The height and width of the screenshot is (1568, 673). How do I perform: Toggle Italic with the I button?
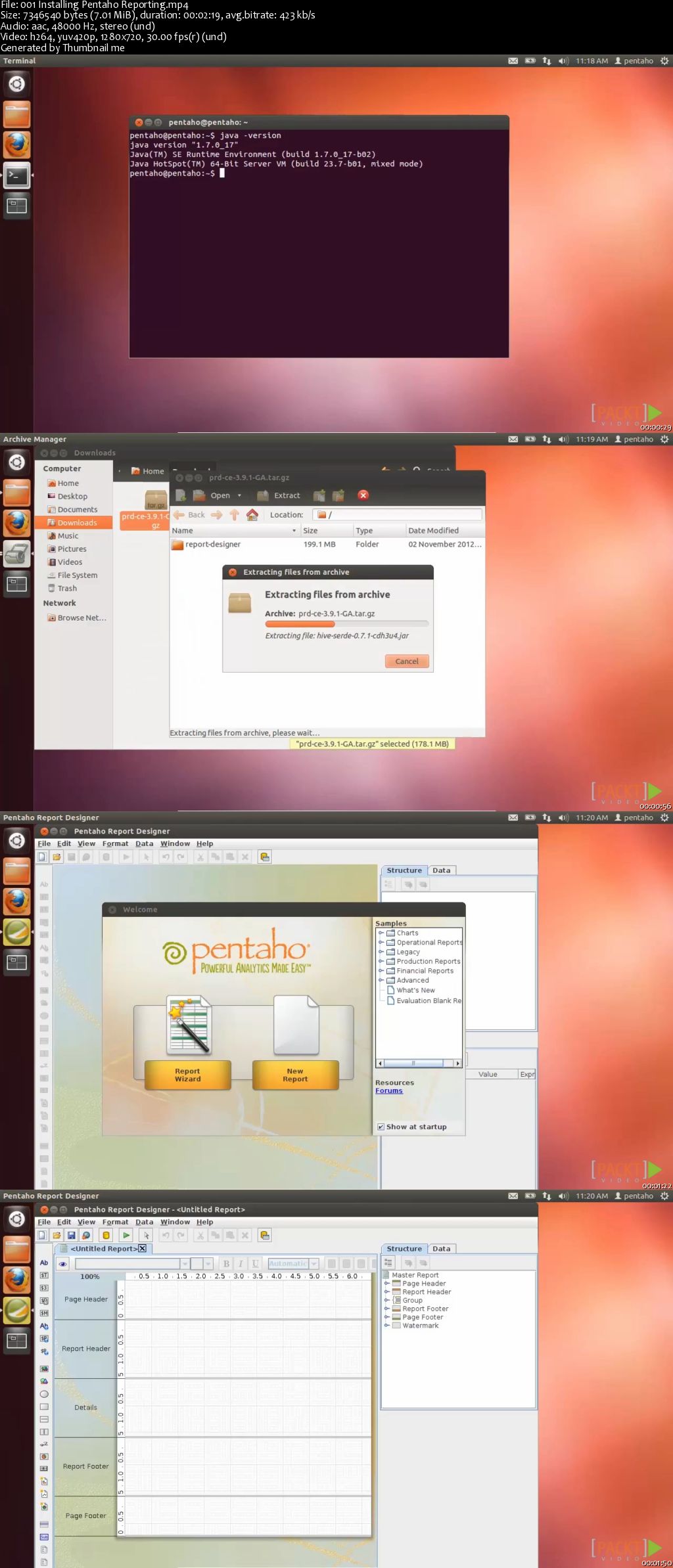pyautogui.click(x=241, y=1263)
